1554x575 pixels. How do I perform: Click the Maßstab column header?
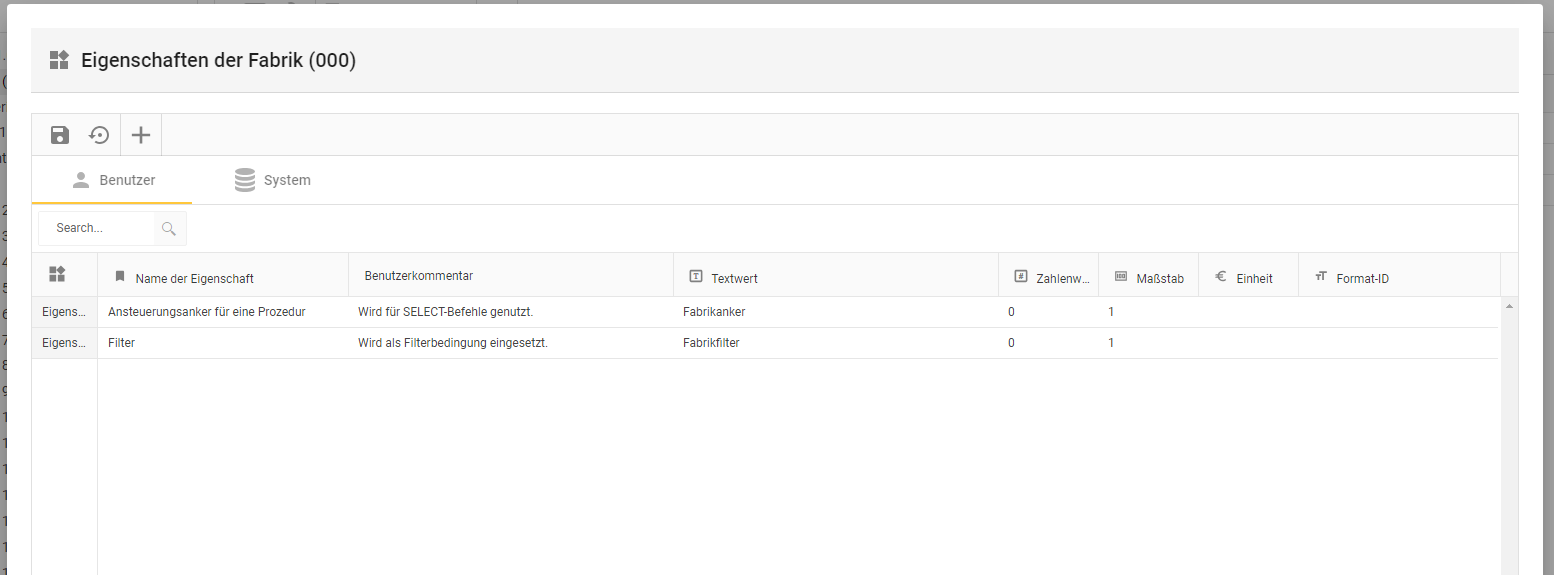[1159, 279]
